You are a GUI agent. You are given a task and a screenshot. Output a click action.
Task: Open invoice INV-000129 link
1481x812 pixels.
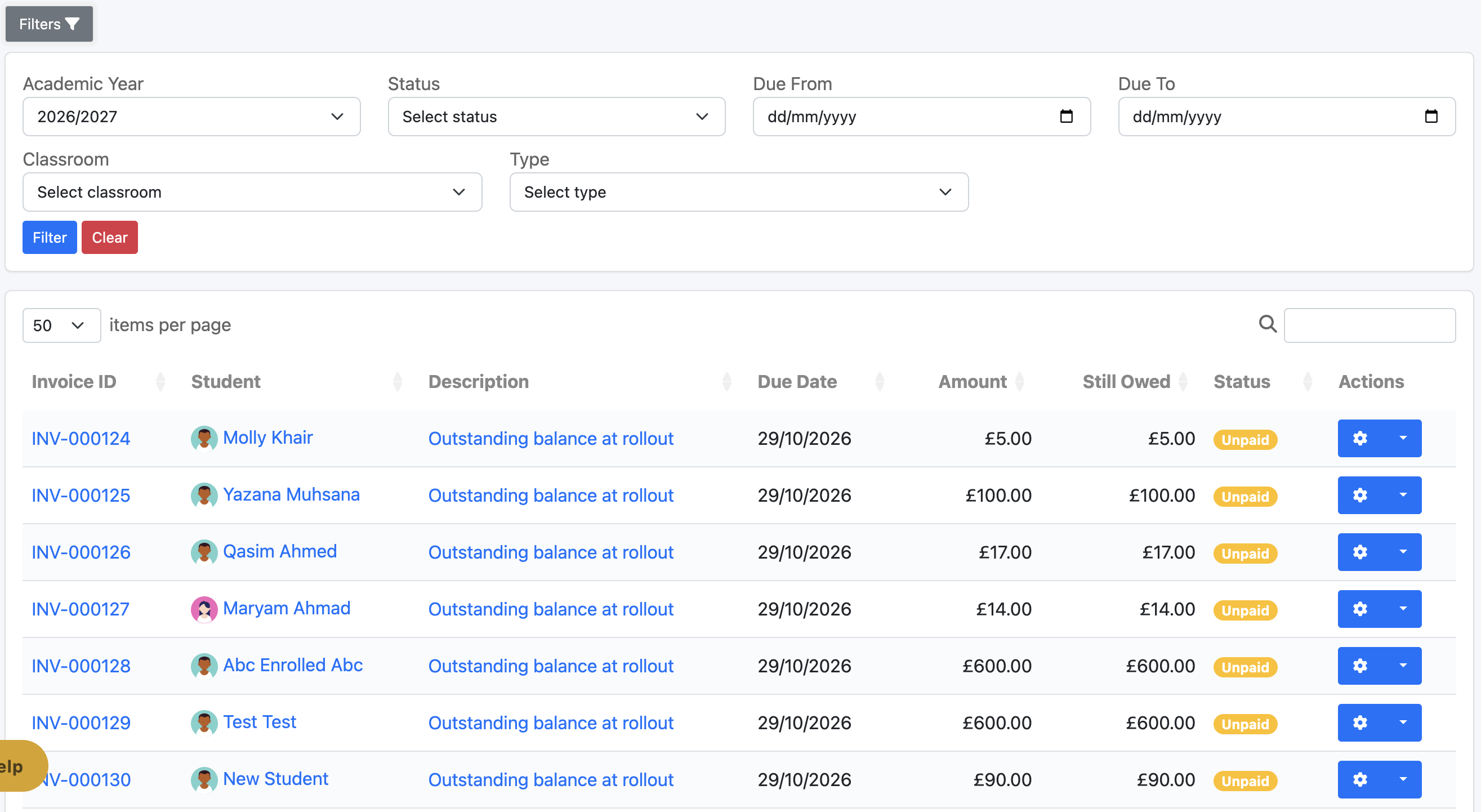point(81,723)
